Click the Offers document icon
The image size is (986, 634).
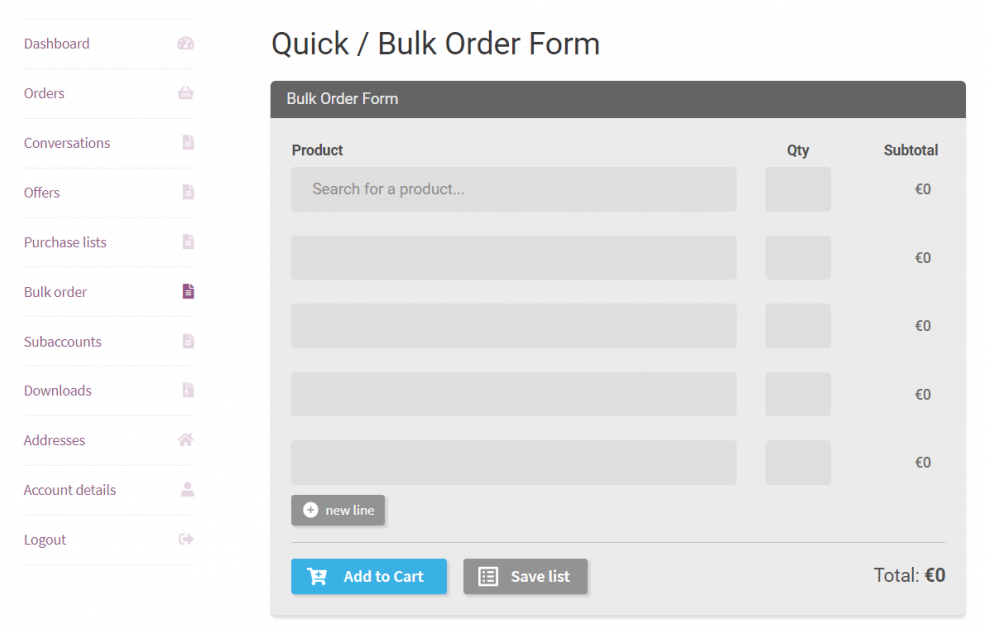[x=188, y=192]
